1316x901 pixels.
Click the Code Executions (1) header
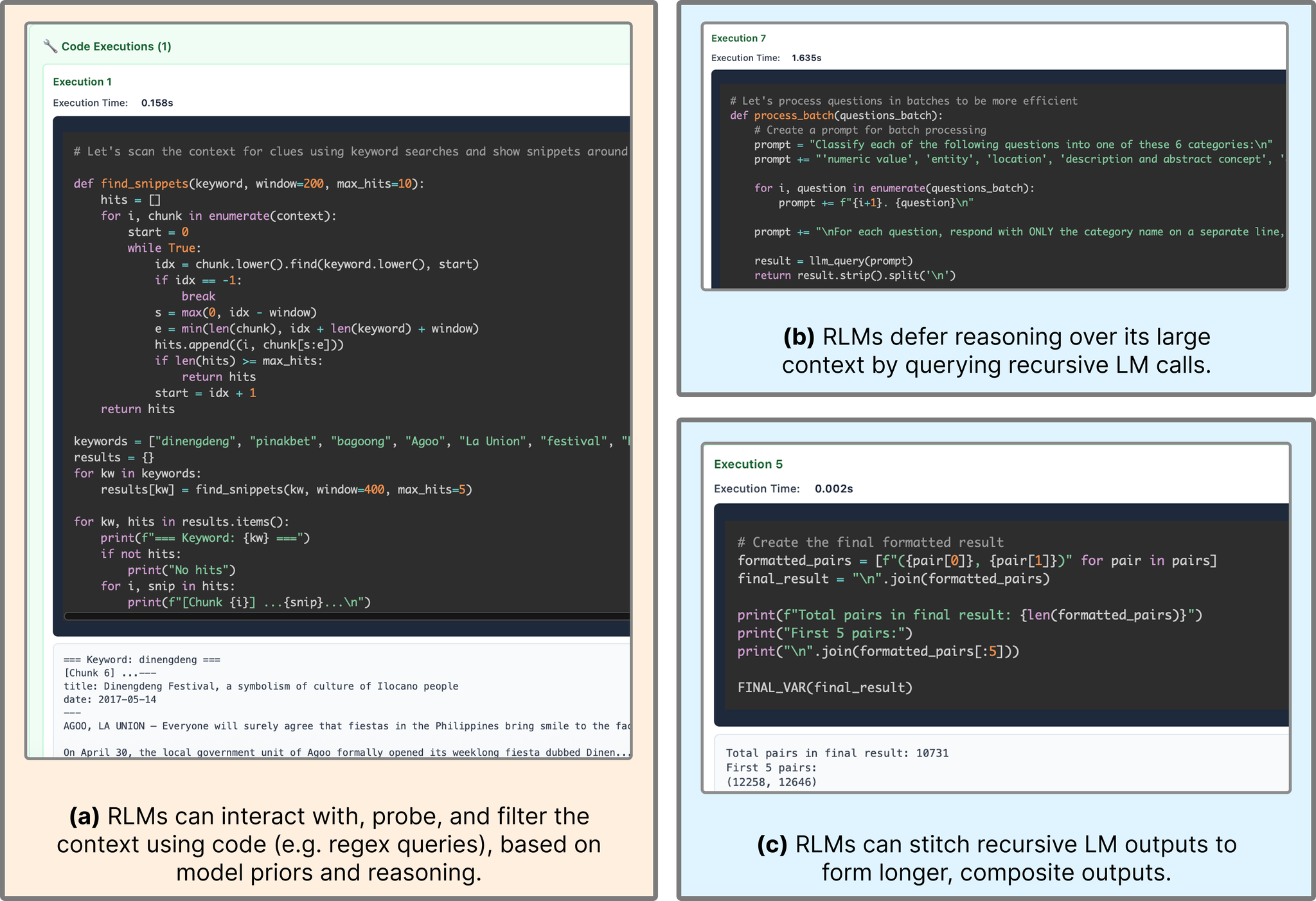[x=116, y=46]
